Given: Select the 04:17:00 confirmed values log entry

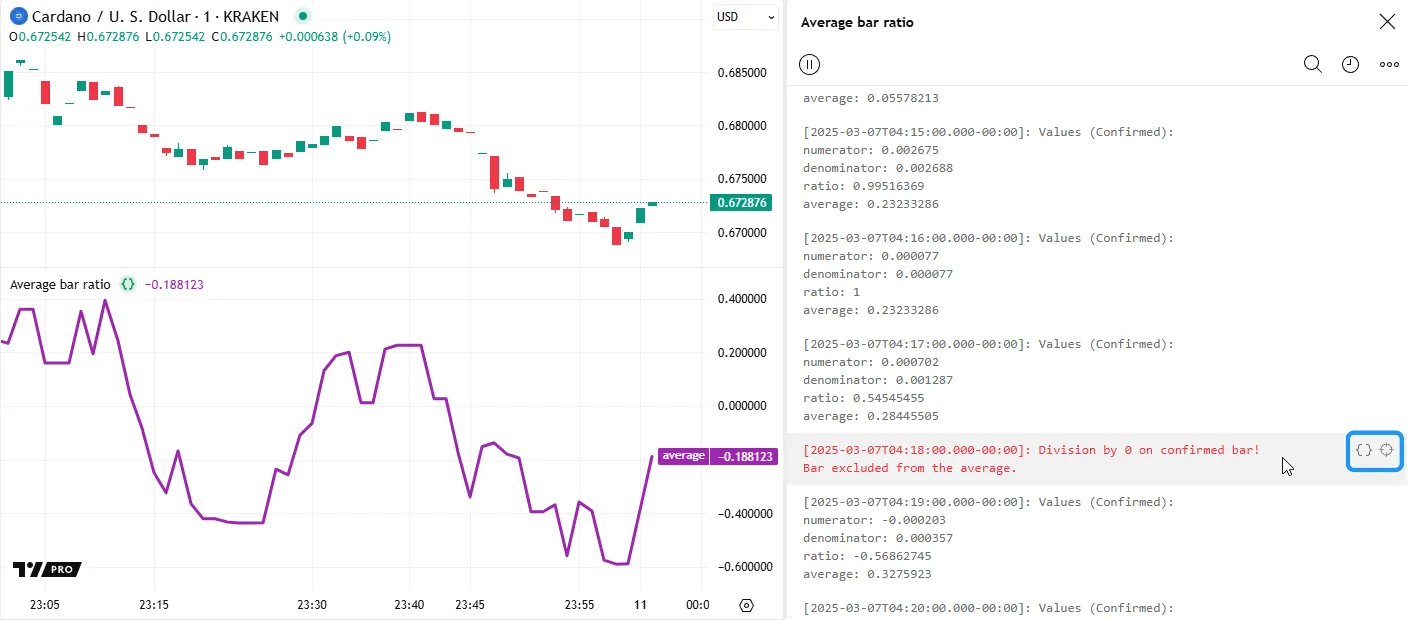Looking at the screenshot, I should (x=988, y=380).
